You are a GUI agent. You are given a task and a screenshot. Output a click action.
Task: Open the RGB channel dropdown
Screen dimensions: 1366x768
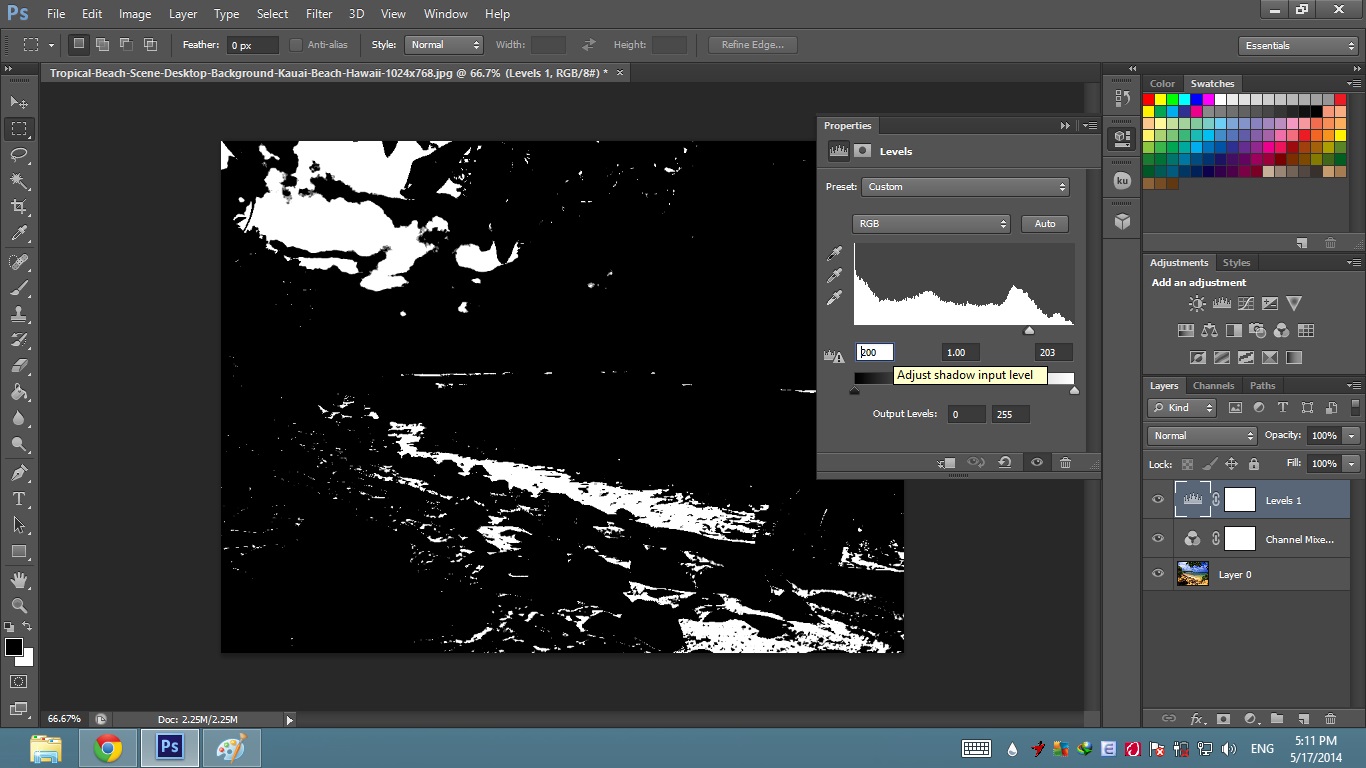(931, 224)
